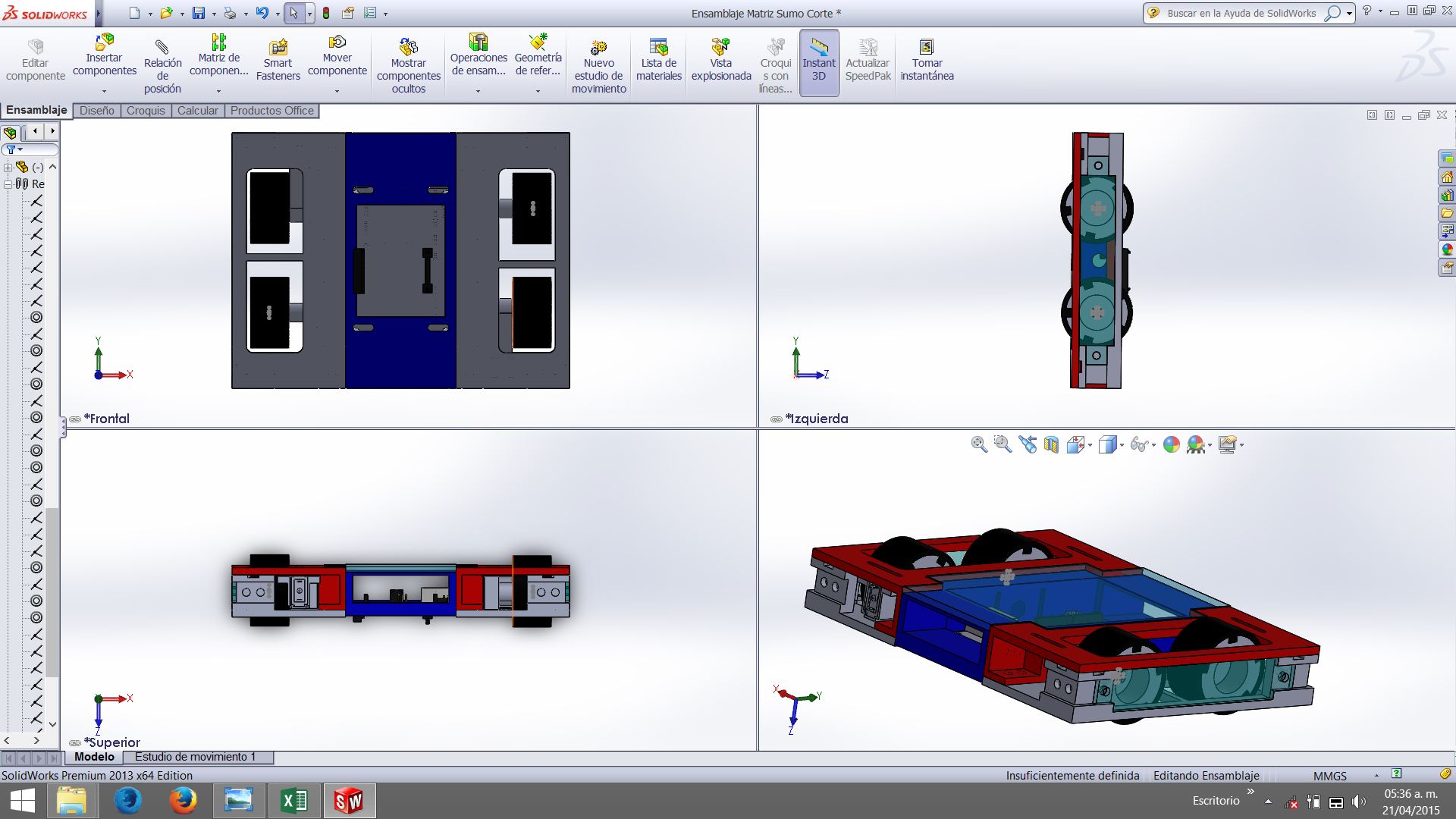Expand Insertar componentes dropdown arrow
This screenshot has width=1456, height=819.
(104, 91)
